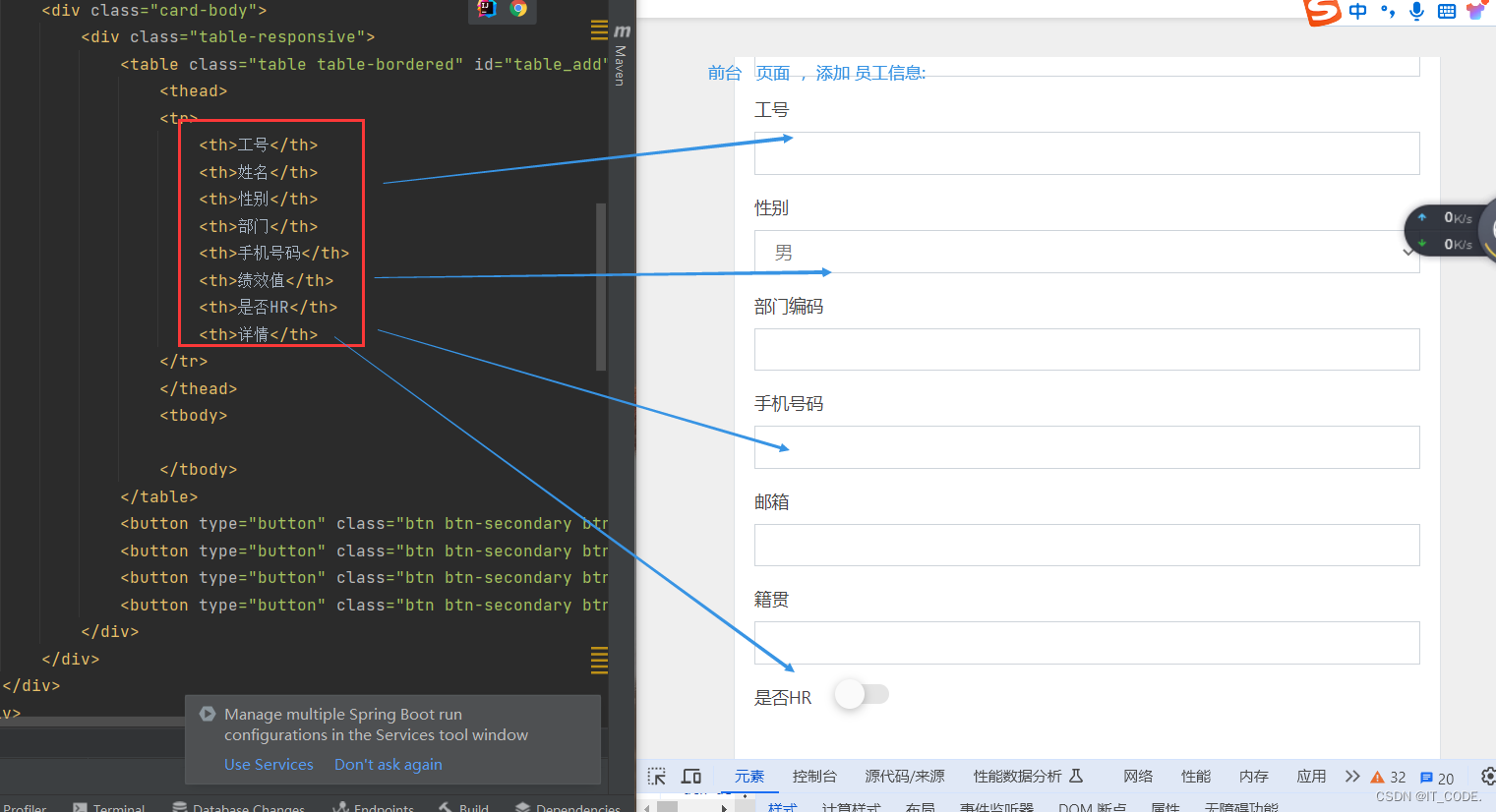Expand hidden DevTools panels via the chevron
The height and width of the screenshot is (812, 1496).
click(x=1352, y=776)
